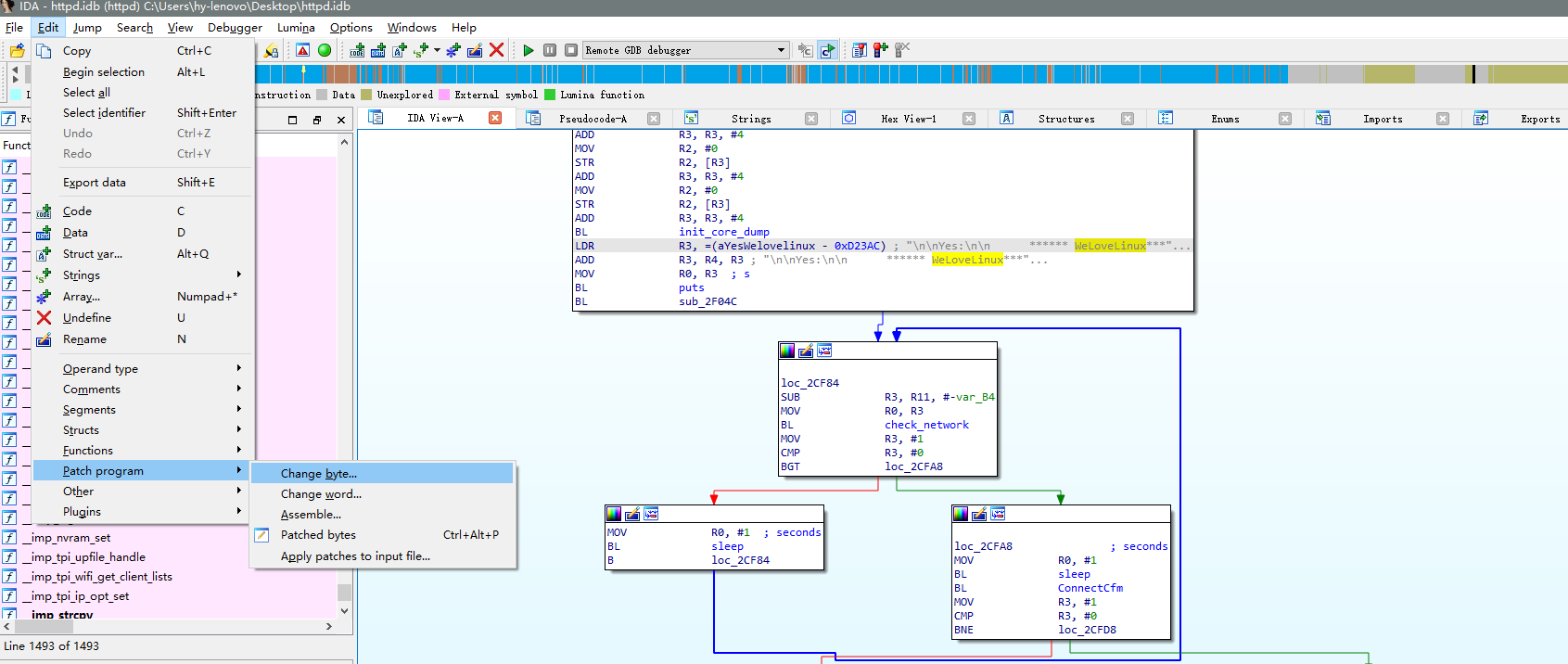Close the Hex View-1 tab
Image resolution: width=1568 pixels, height=664 pixels.
pyautogui.click(x=969, y=119)
